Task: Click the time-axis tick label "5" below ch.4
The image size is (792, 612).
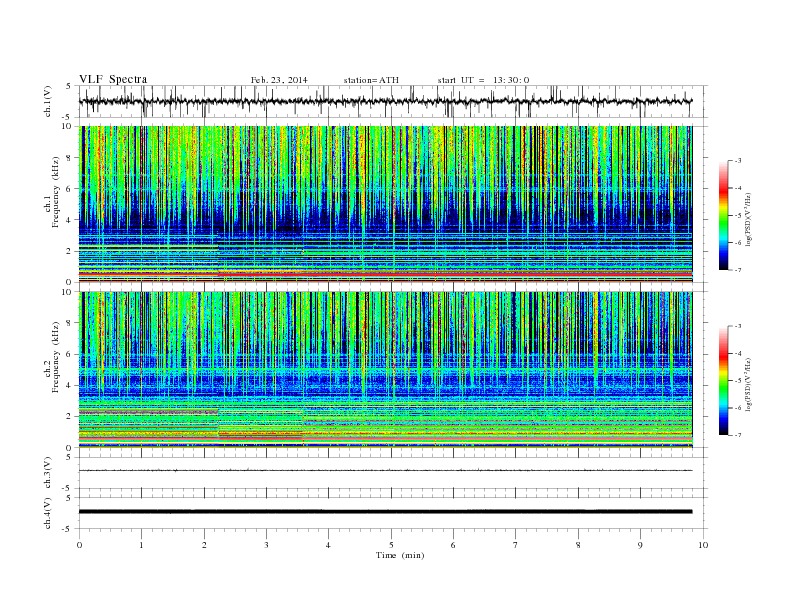Action: 391,545
